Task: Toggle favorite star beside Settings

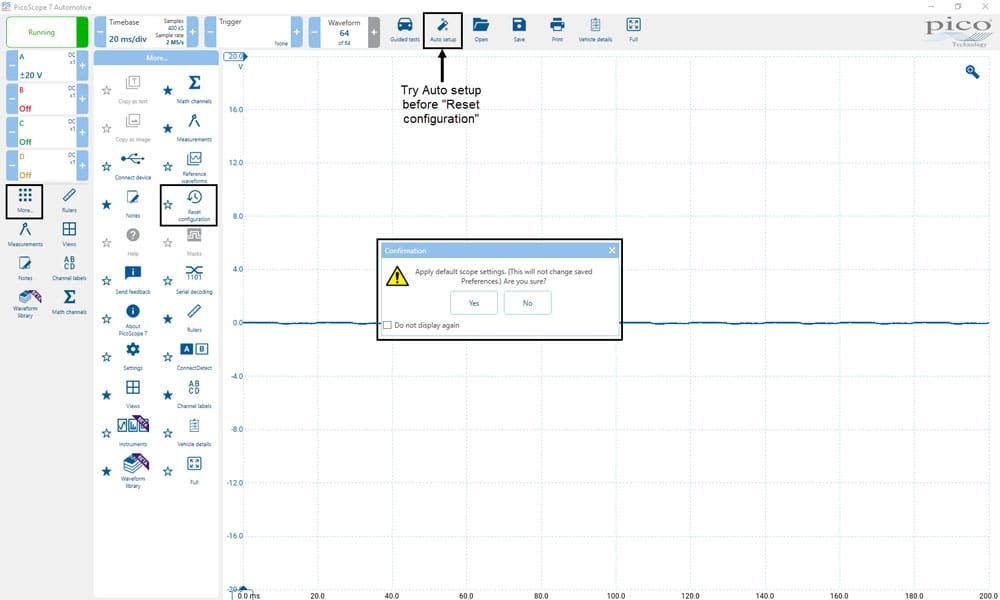Action: pos(107,357)
